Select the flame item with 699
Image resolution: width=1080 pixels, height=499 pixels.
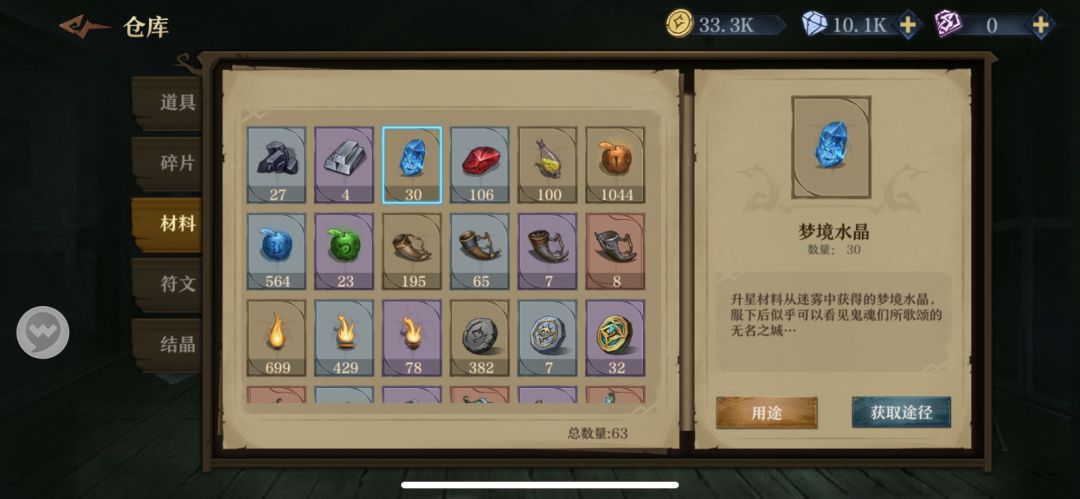277,338
